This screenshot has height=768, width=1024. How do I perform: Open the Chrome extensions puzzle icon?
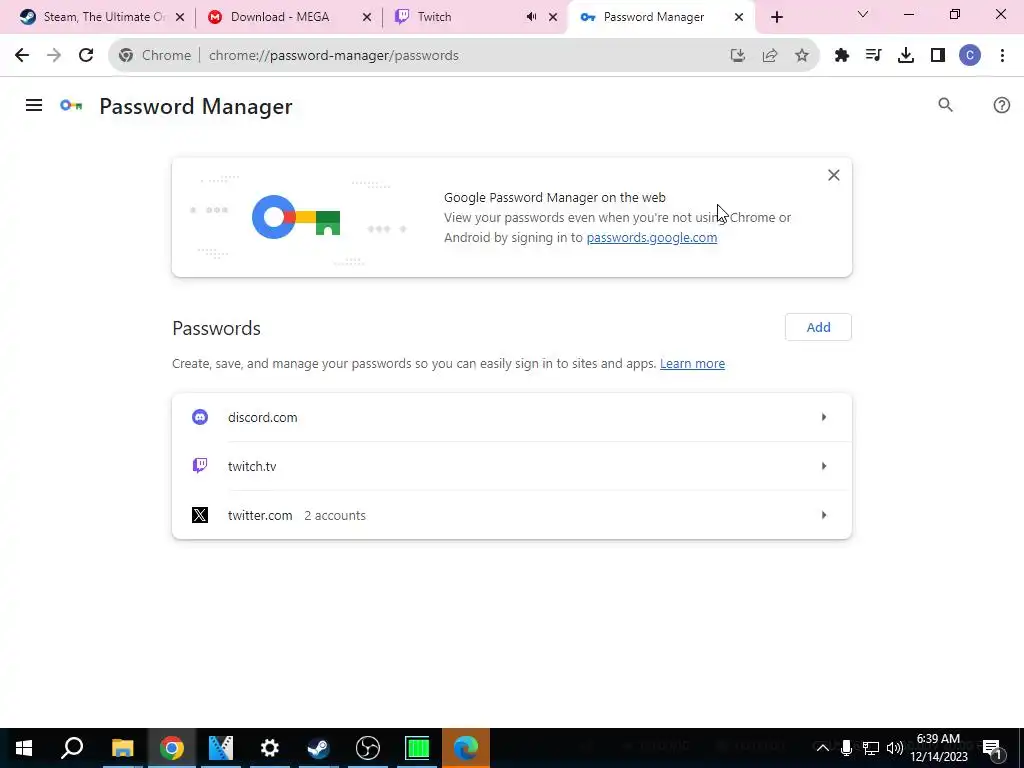point(841,56)
